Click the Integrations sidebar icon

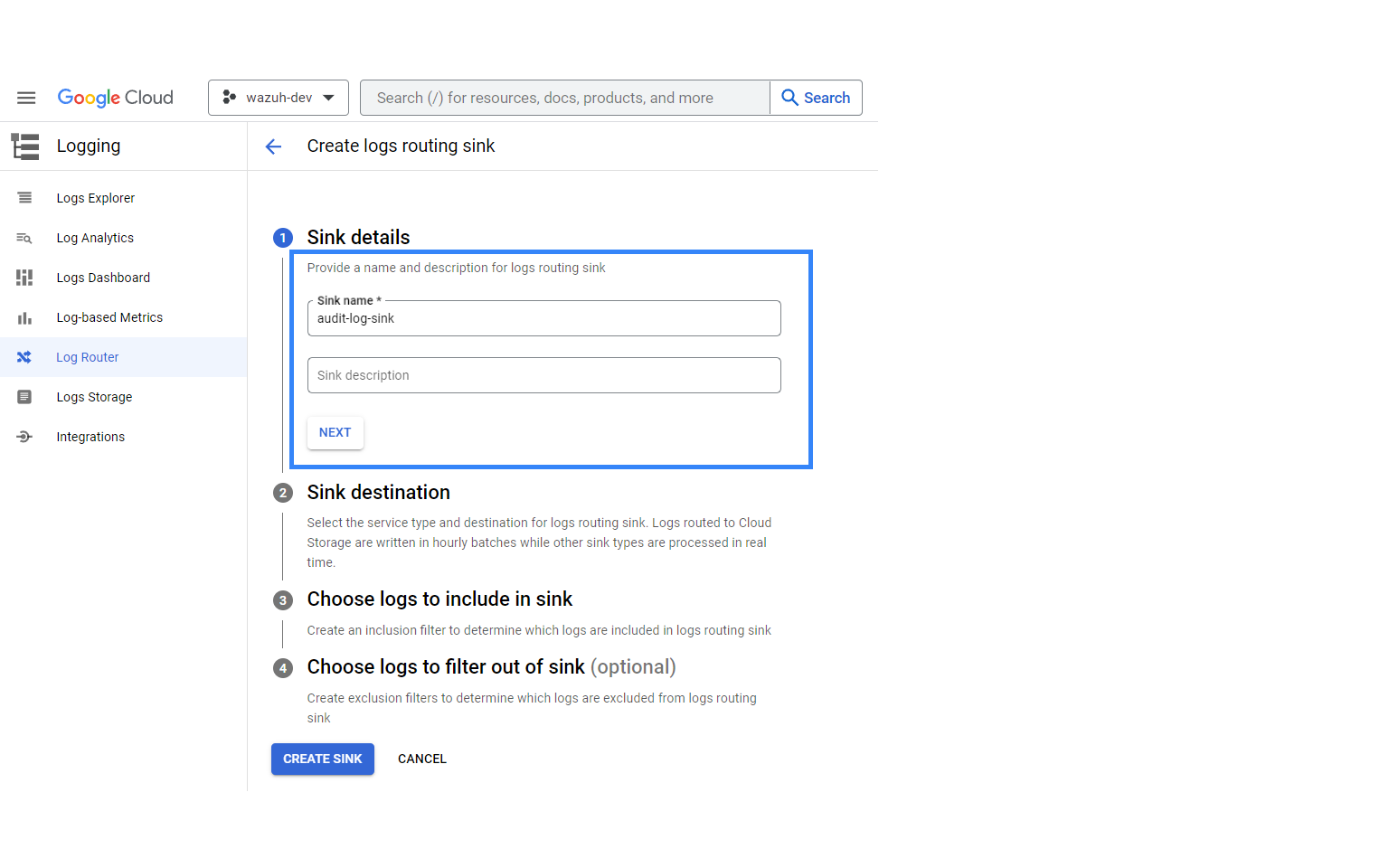pyautogui.click(x=24, y=437)
